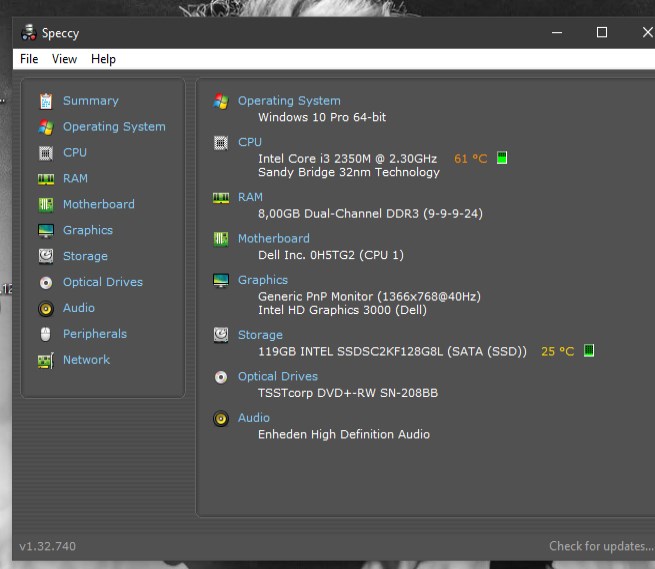Click version number v1.32.740 in status bar

point(48,546)
